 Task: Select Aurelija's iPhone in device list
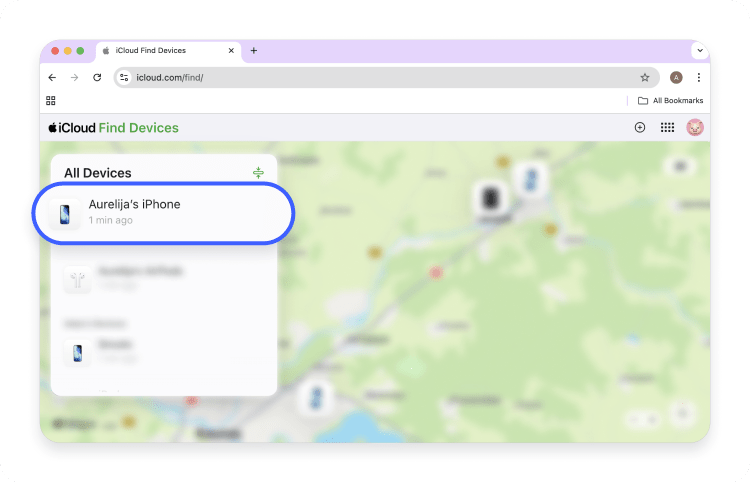[163, 211]
